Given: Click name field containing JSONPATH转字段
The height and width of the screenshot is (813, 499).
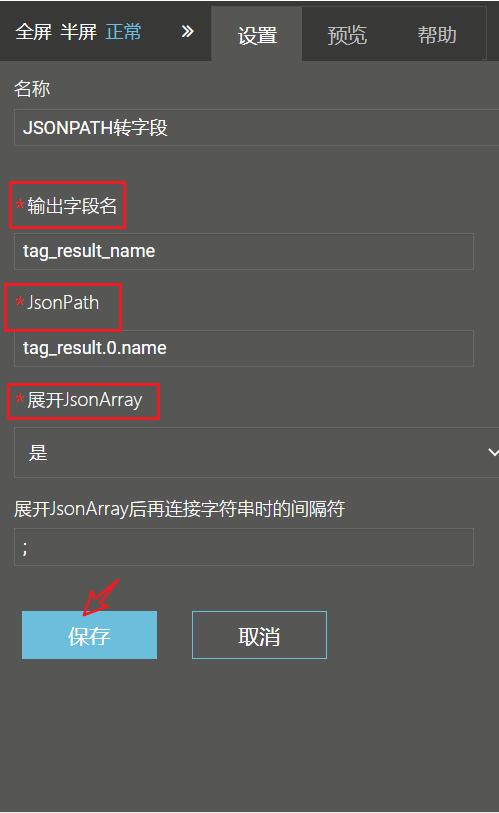Looking at the screenshot, I should click(x=256, y=128).
